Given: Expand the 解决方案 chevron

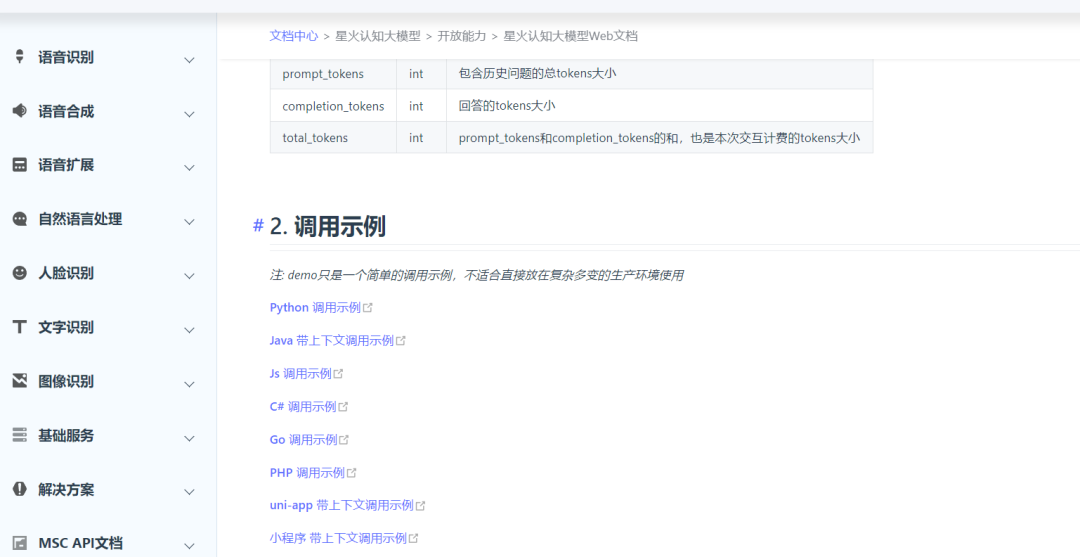Looking at the screenshot, I should click(x=189, y=492).
